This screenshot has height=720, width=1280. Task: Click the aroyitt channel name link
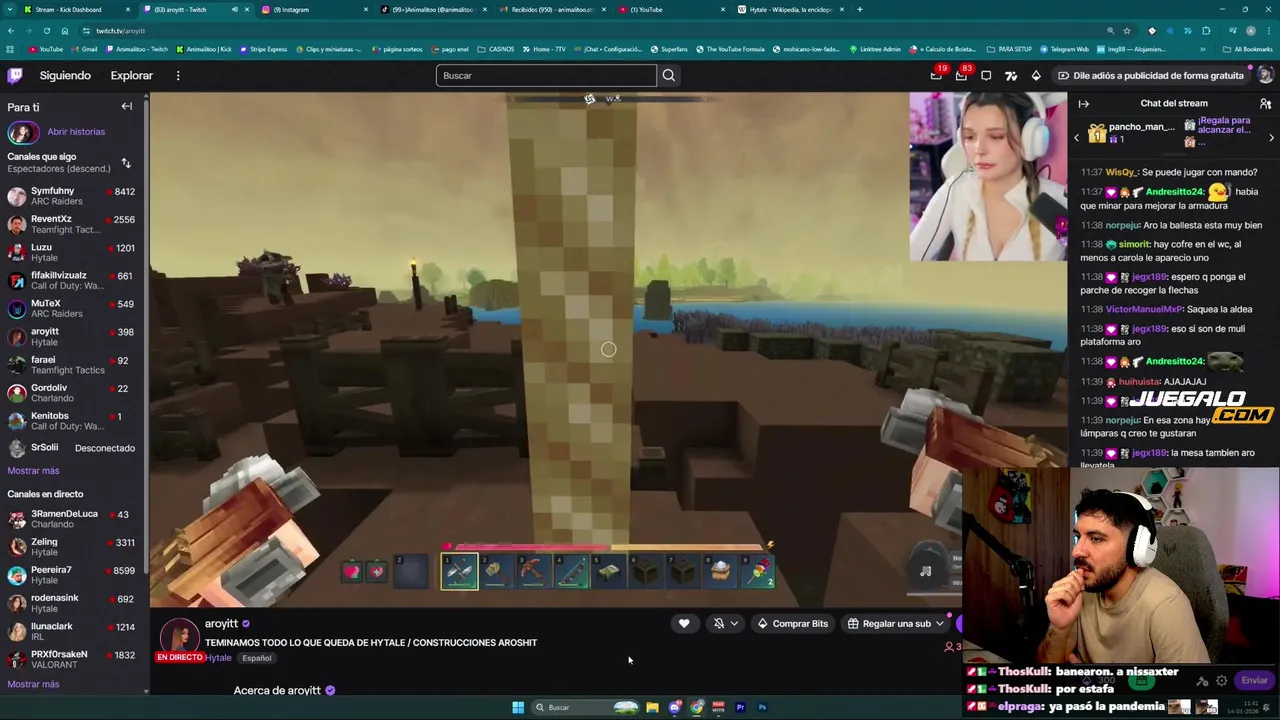(x=221, y=623)
